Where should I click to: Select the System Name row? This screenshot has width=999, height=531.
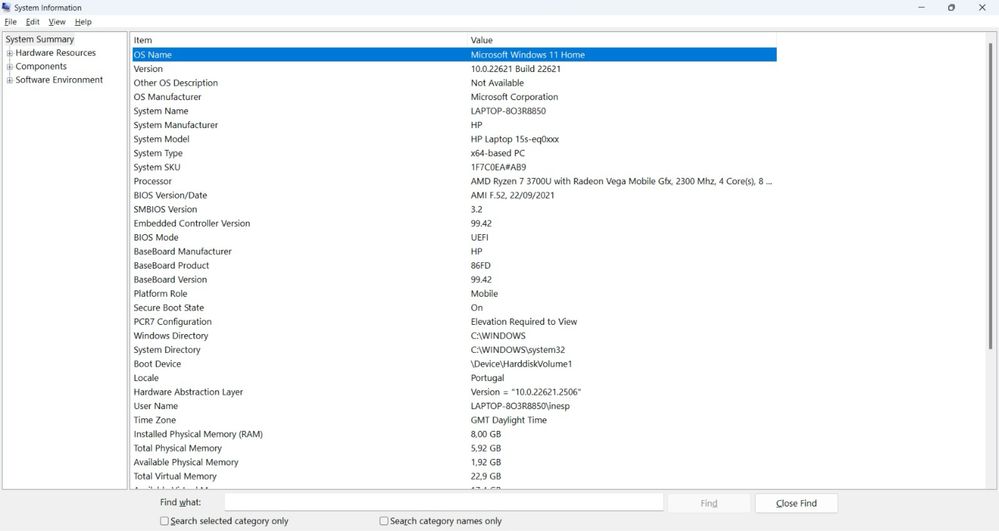(454, 111)
